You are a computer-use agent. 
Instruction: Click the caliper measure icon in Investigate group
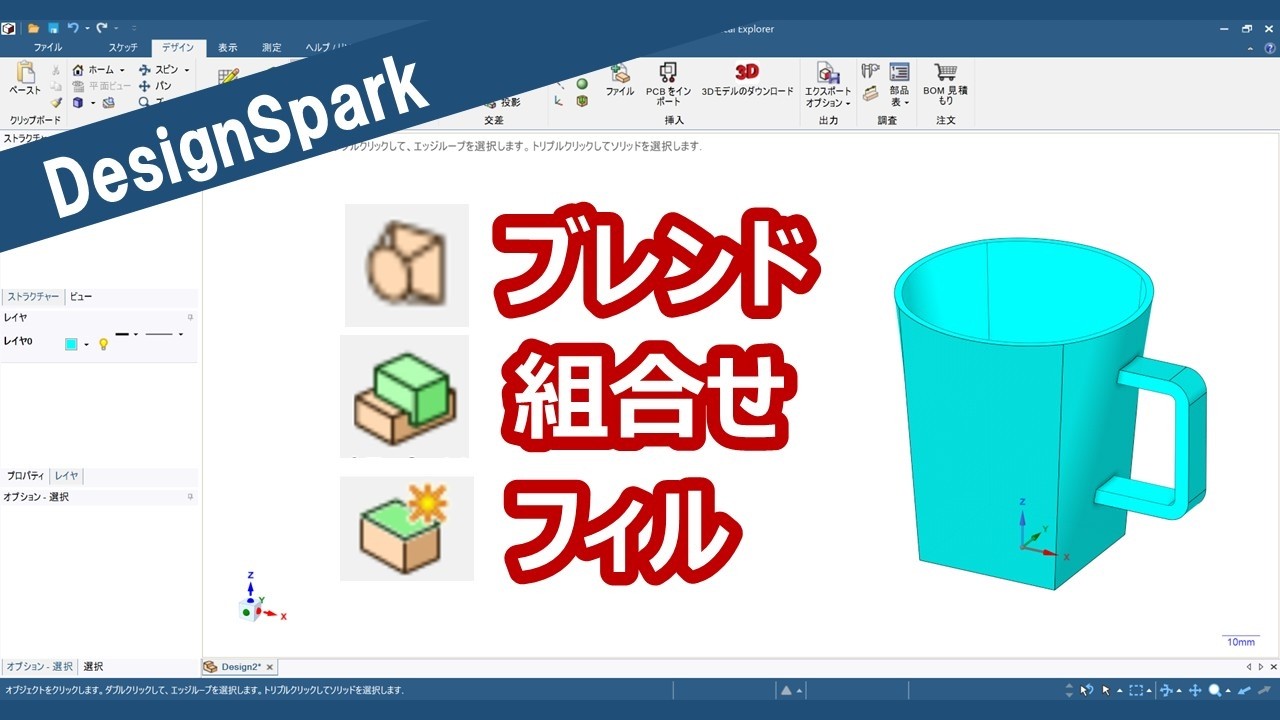(x=870, y=71)
